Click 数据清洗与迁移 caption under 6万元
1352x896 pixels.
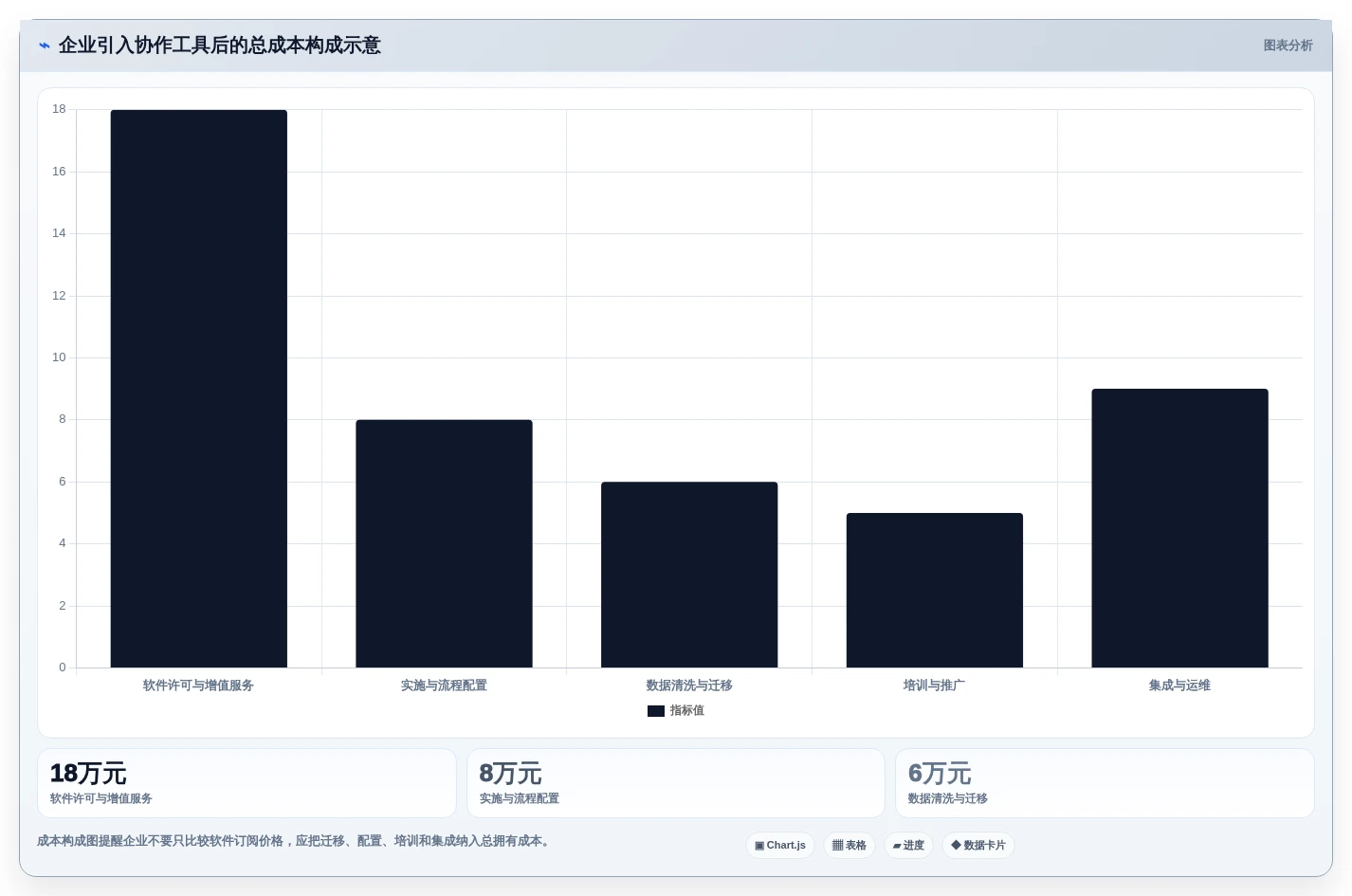click(x=948, y=798)
